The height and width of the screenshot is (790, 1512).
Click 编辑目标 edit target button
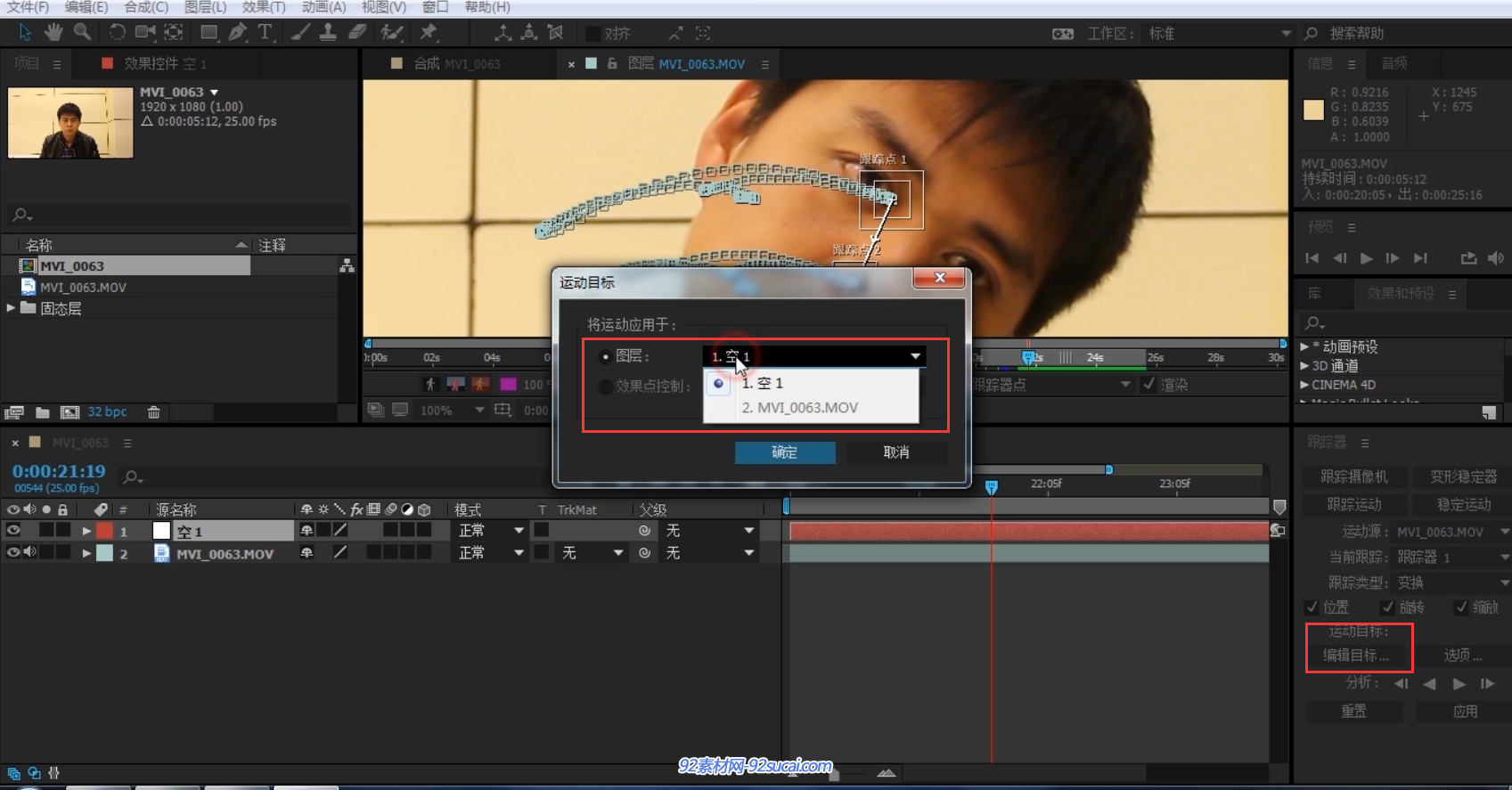pyautogui.click(x=1355, y=655)
